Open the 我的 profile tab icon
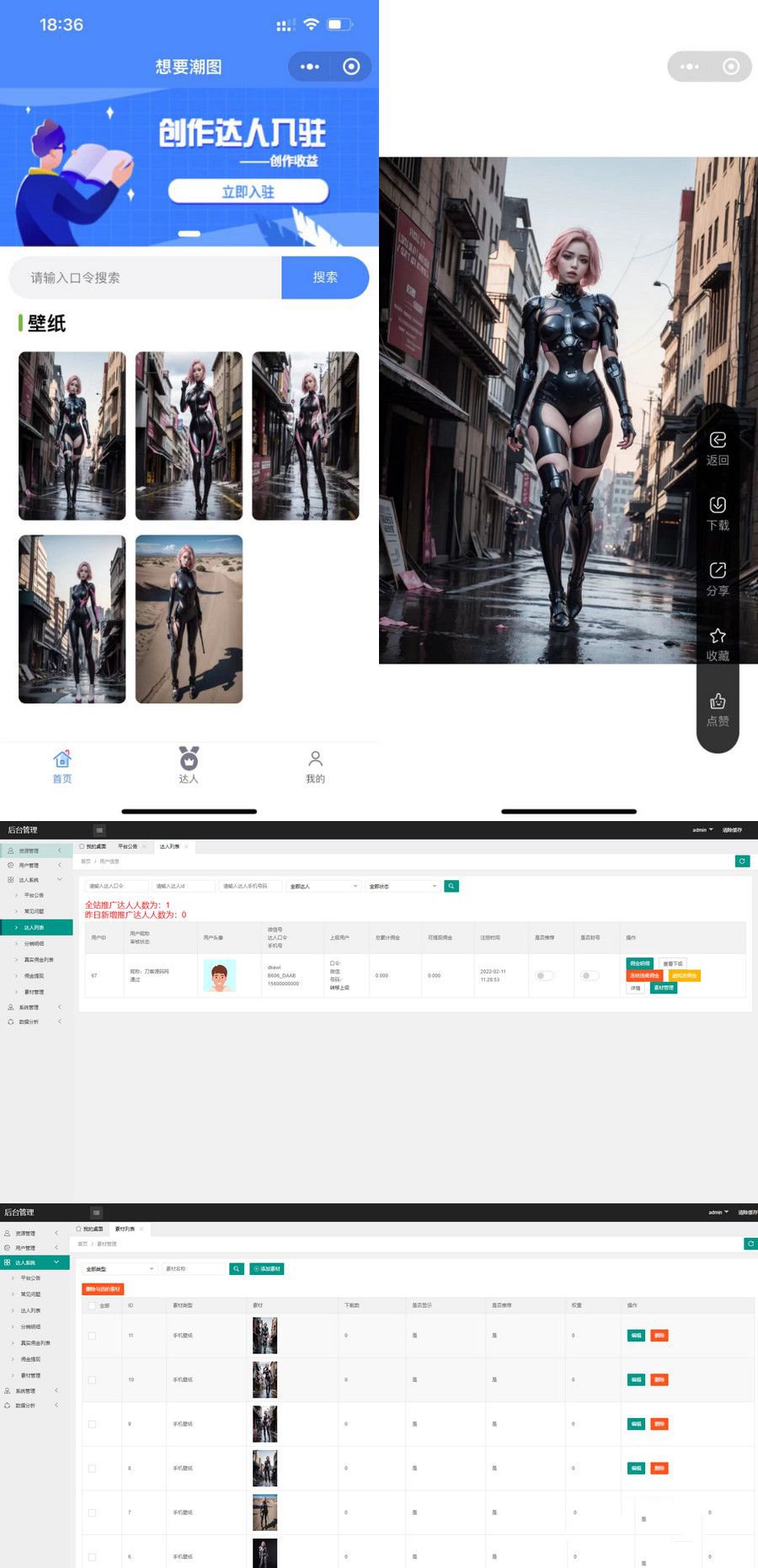758x1568 pixels. click(x=315, y=758)
